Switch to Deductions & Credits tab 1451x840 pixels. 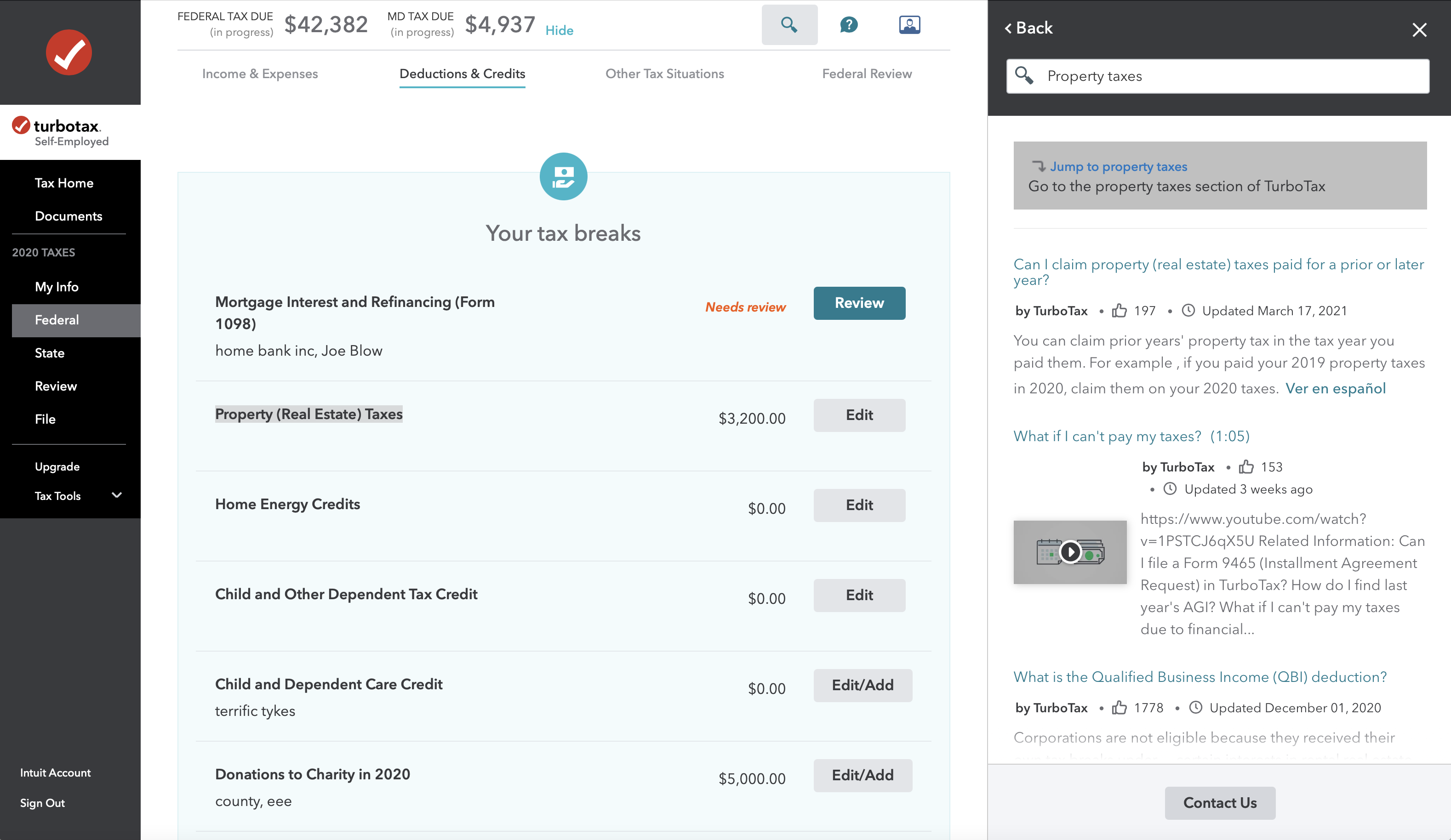(462, 74)
